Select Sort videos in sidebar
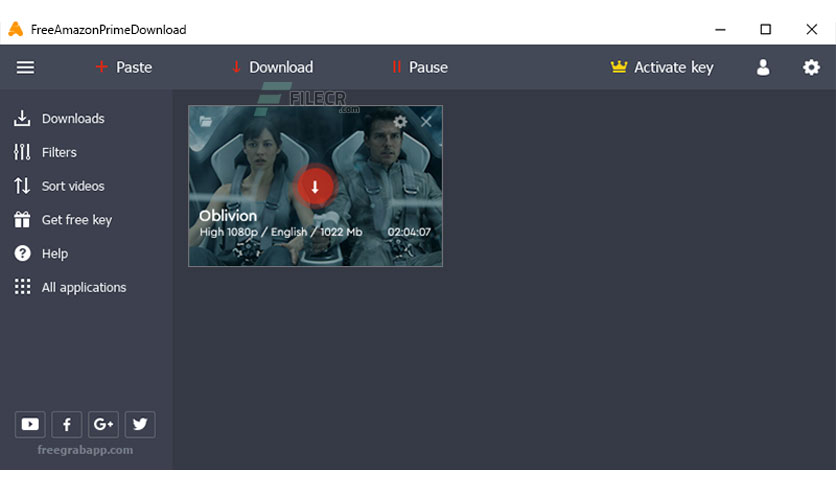The height and width of the screenshot is (484, 836). click(59, 185)
